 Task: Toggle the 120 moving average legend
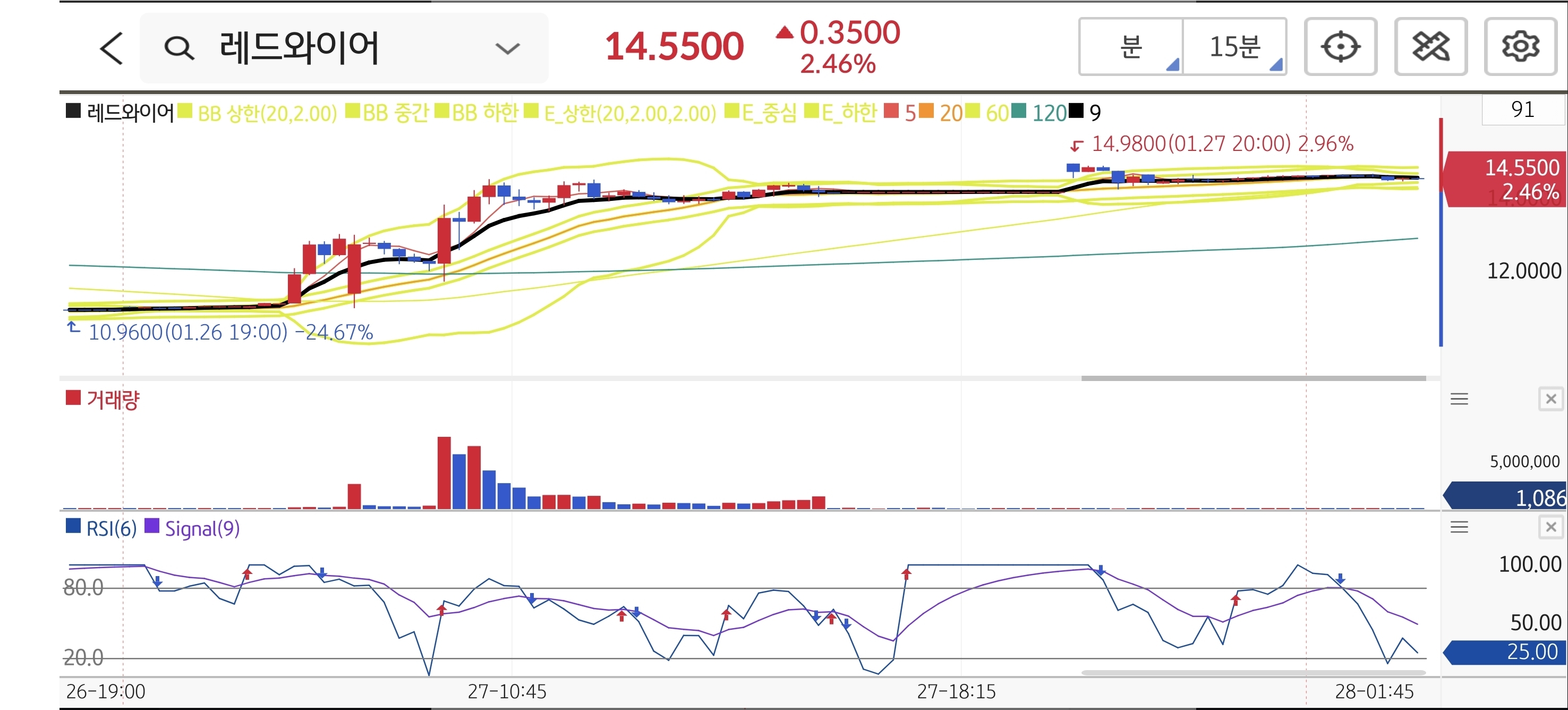1048,113
